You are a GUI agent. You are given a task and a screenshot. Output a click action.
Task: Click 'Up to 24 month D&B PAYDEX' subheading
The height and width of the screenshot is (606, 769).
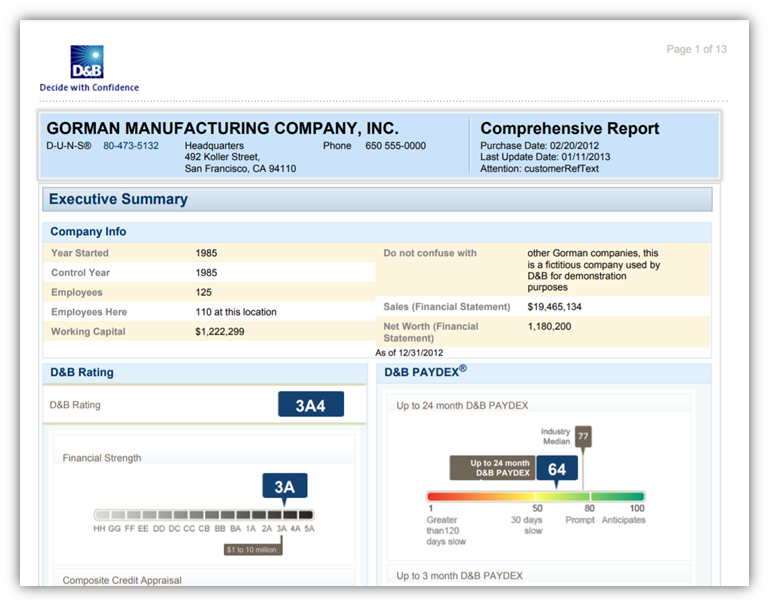coord(462,405)
